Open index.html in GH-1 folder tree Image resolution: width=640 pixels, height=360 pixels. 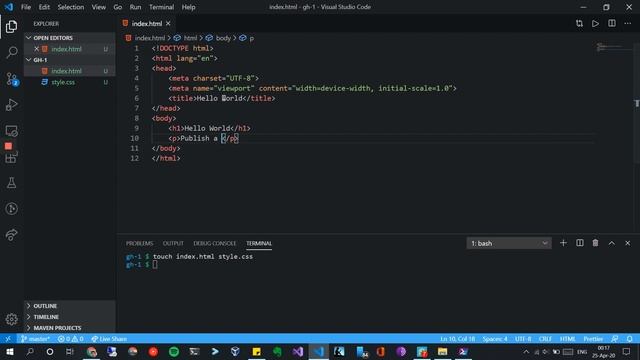pos(69,71)
